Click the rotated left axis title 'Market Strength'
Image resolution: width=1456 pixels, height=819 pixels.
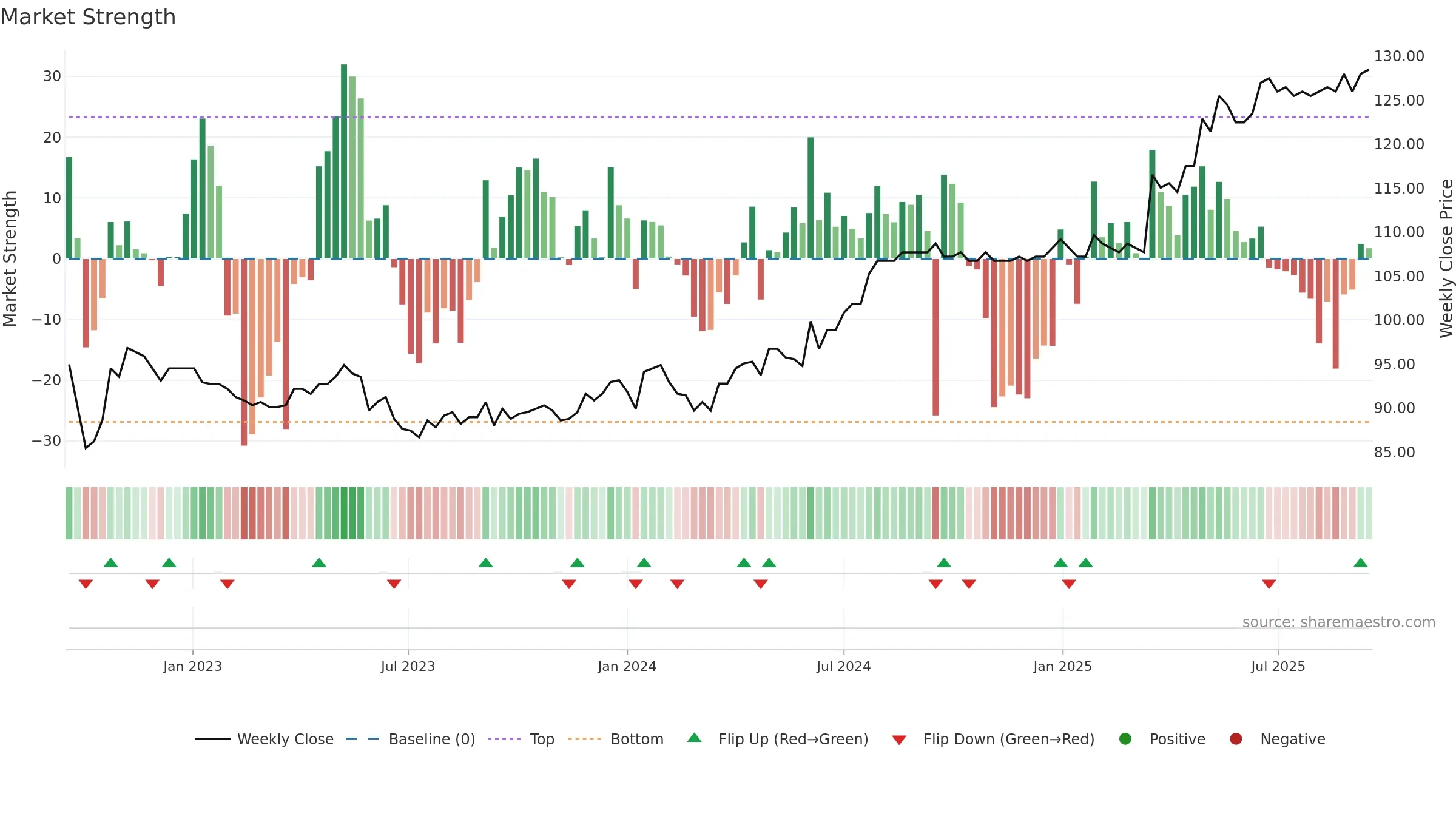[x=10, y=258]
